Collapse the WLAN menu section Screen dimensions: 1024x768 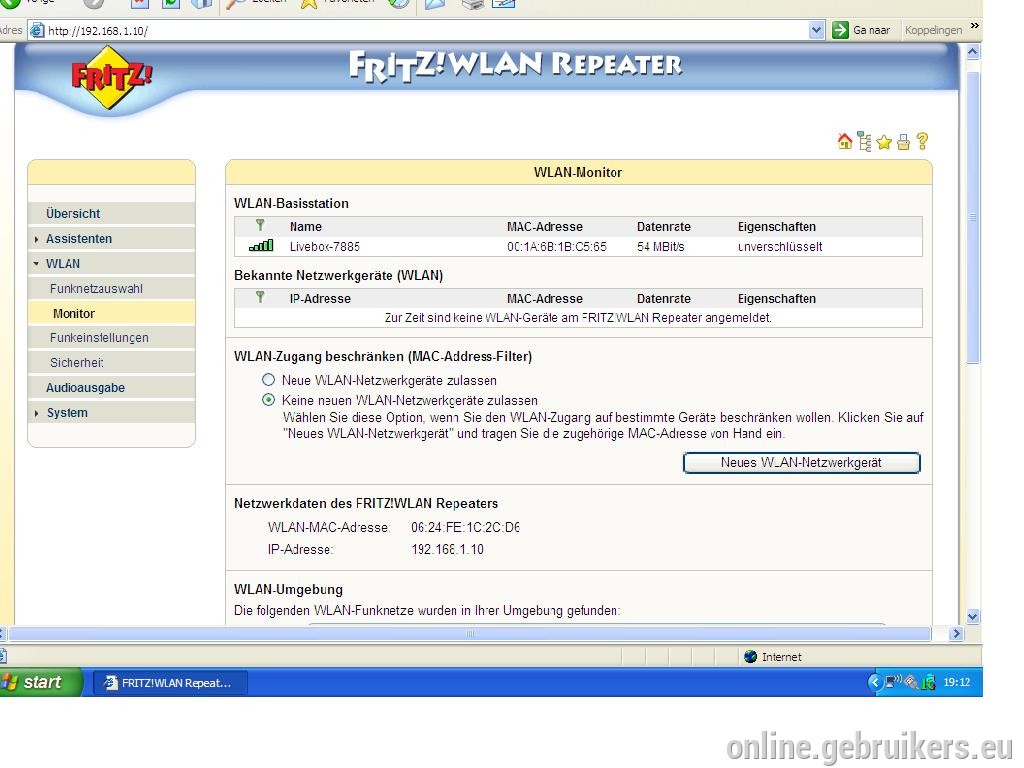pos(36,263)
